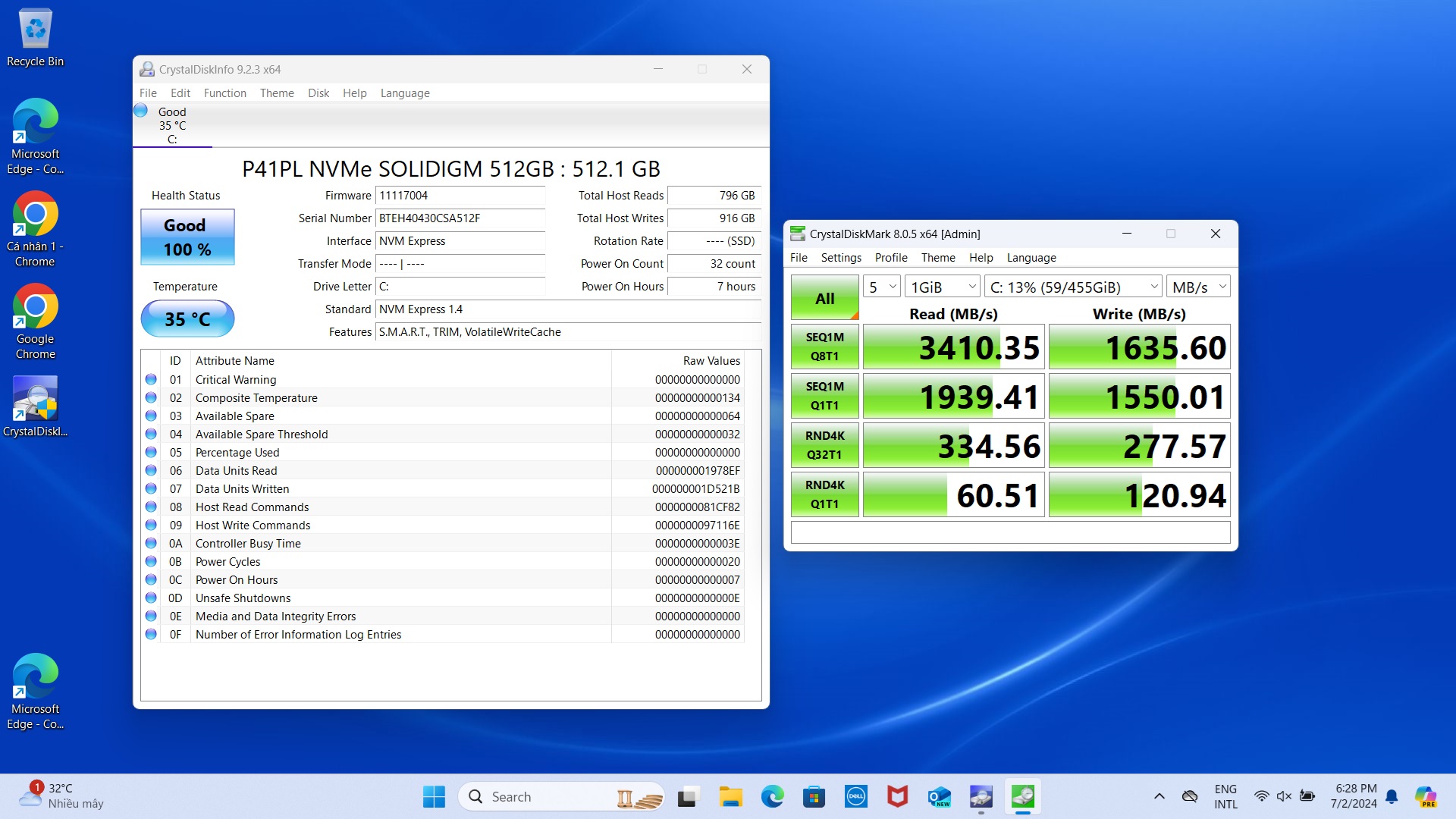This screenshot has height=819, width=1456.
Task: Open File menu in CrystalDiskMark
Action: 799,257
